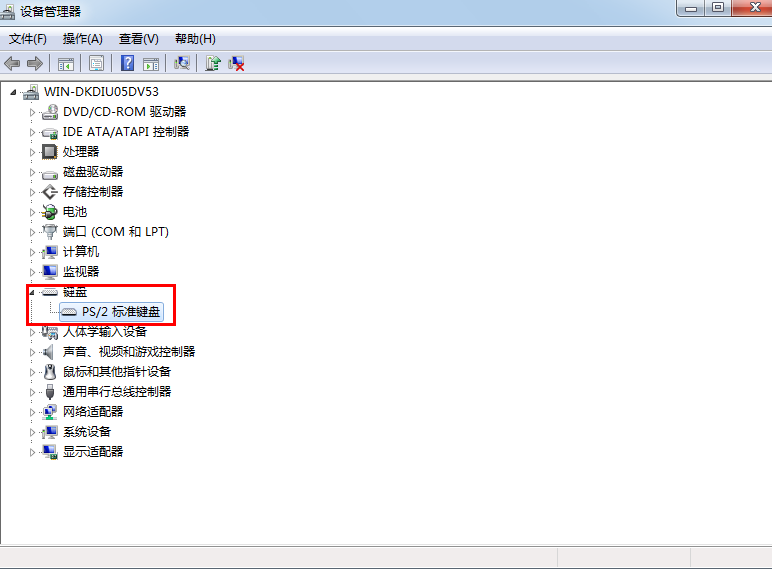Open the 操作(A) menu

[x=83, y=39]
